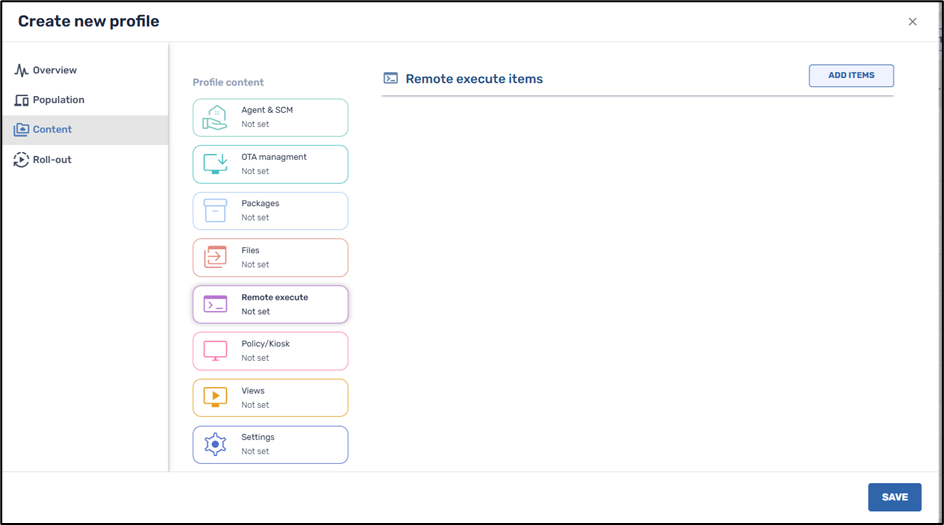Click the Remote execute terminal icon

pyautogui.click(x=215, y=304)
